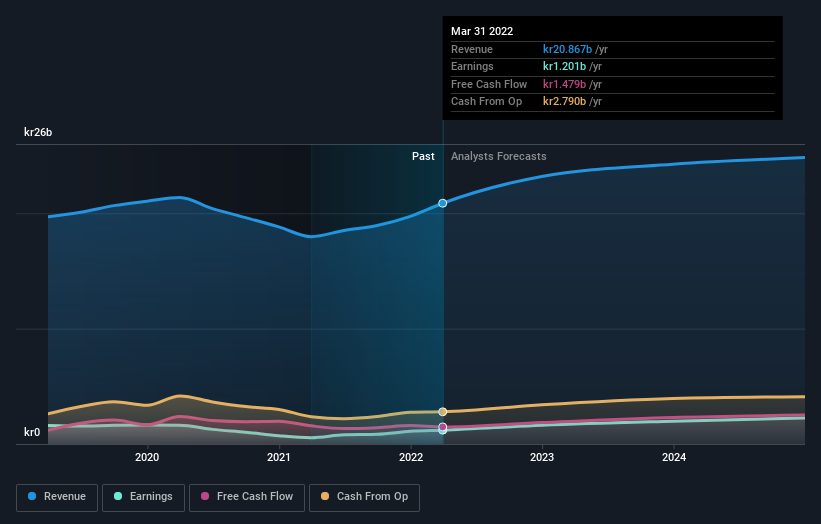Click the 2021 x-axis label

[x=279, y=458]
